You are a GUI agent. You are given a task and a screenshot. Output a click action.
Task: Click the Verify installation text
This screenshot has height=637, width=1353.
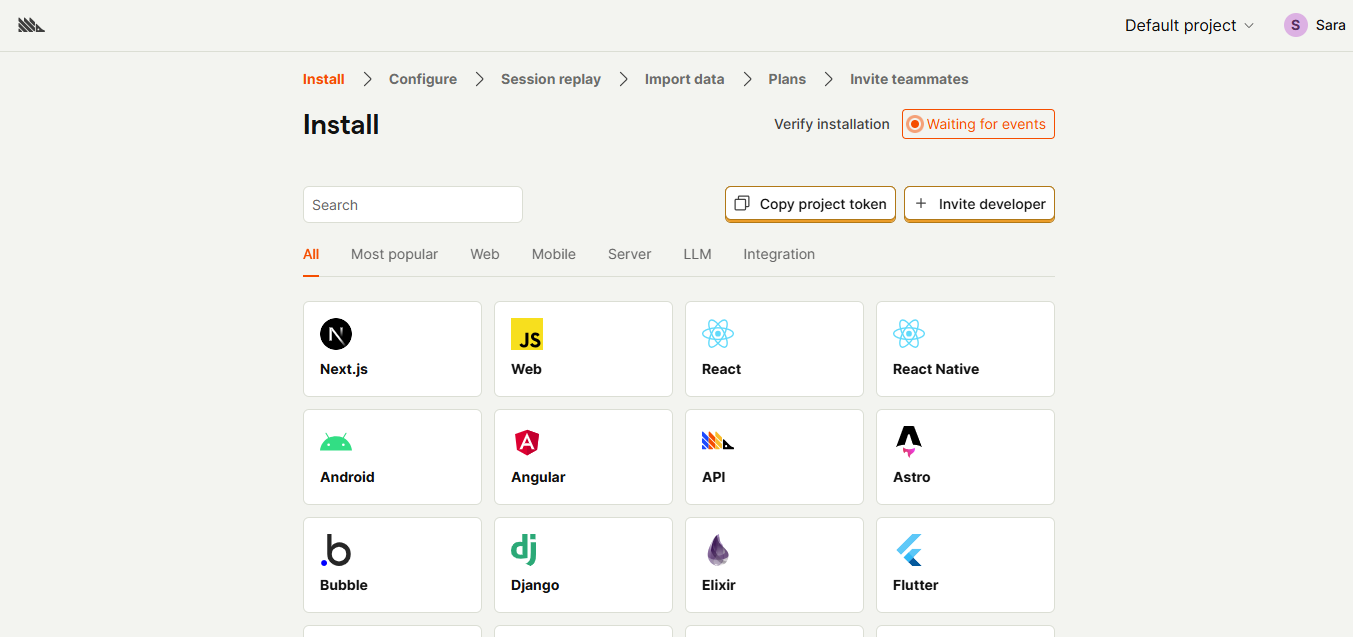coord(832,124)
